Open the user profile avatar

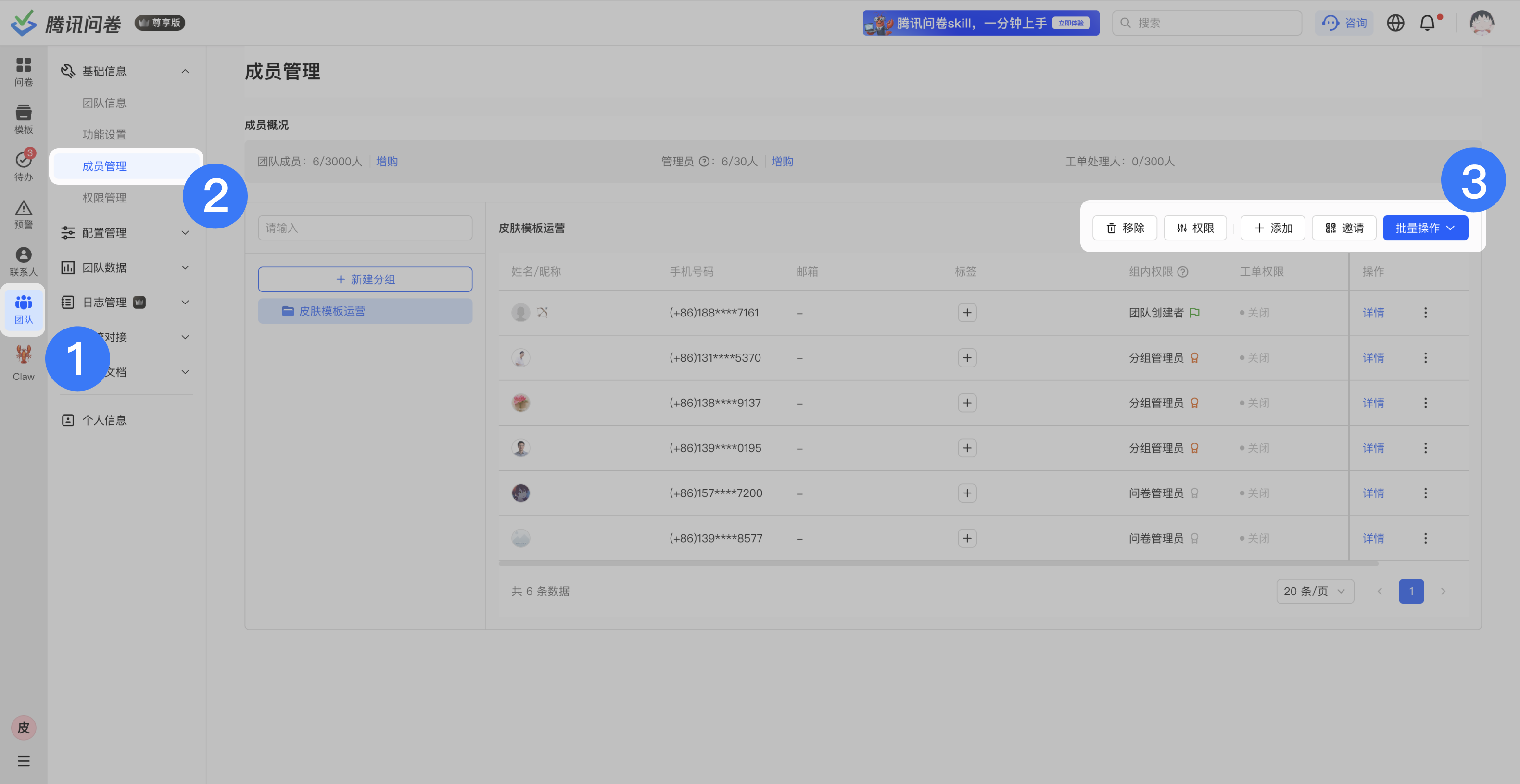[x=1482, y=23]
